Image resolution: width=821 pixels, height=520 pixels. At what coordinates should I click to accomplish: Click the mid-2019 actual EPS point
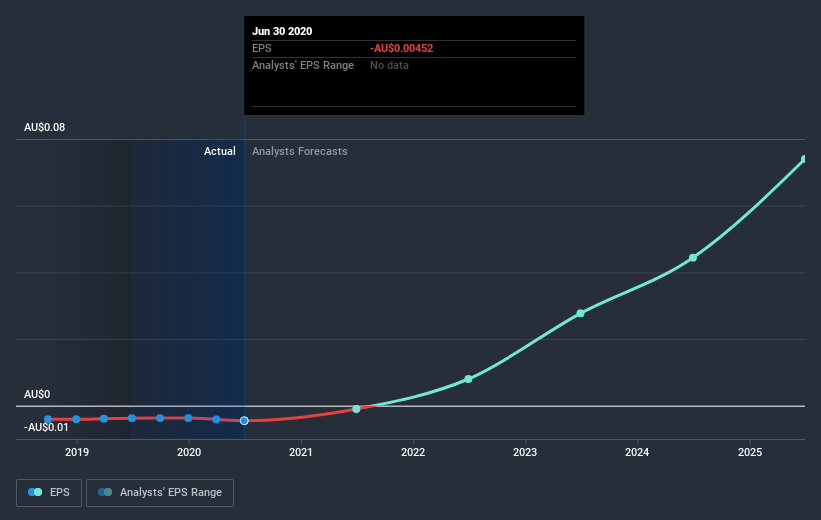point(132,418)
